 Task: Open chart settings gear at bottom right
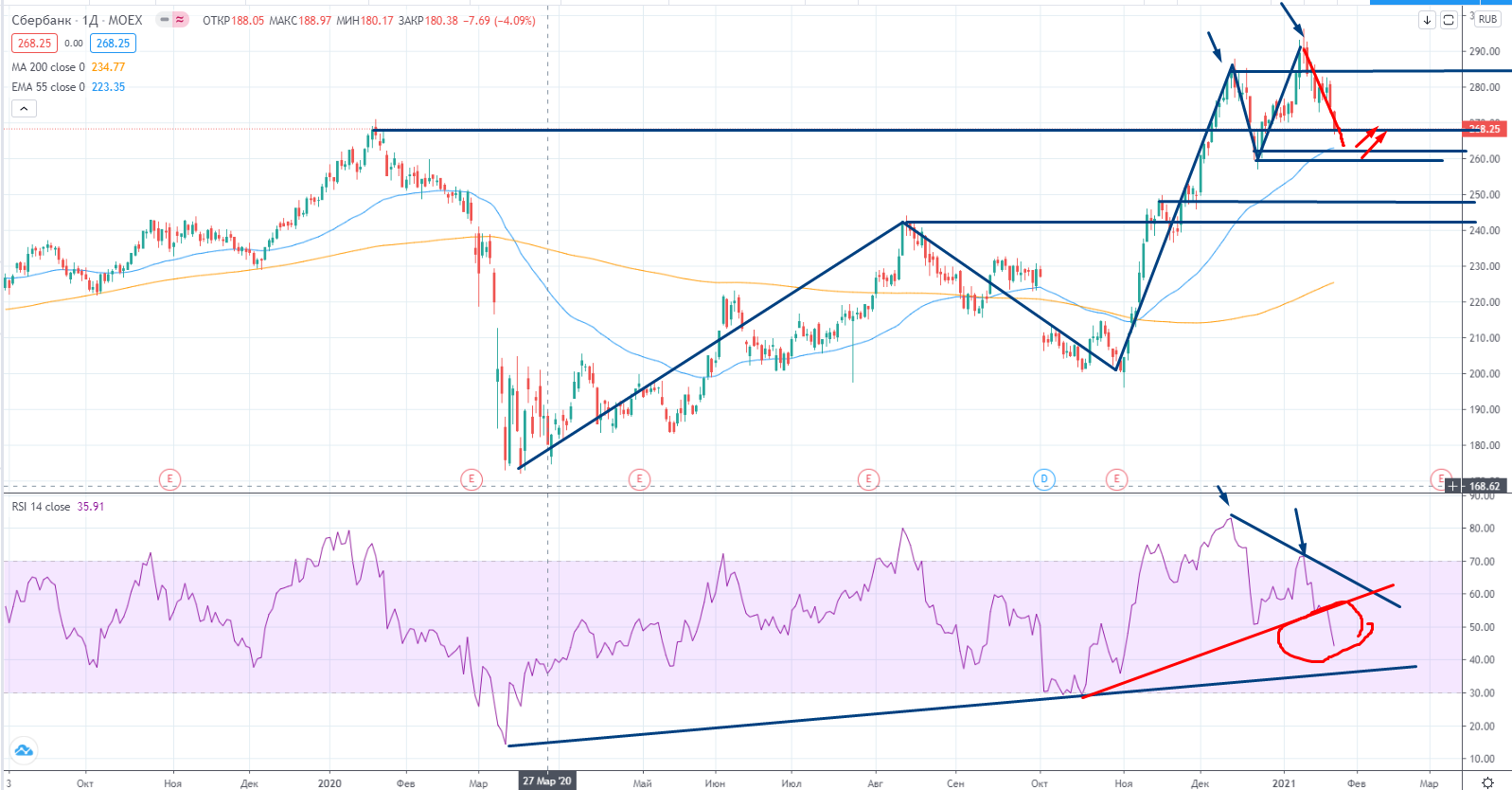pos(1487,782)
